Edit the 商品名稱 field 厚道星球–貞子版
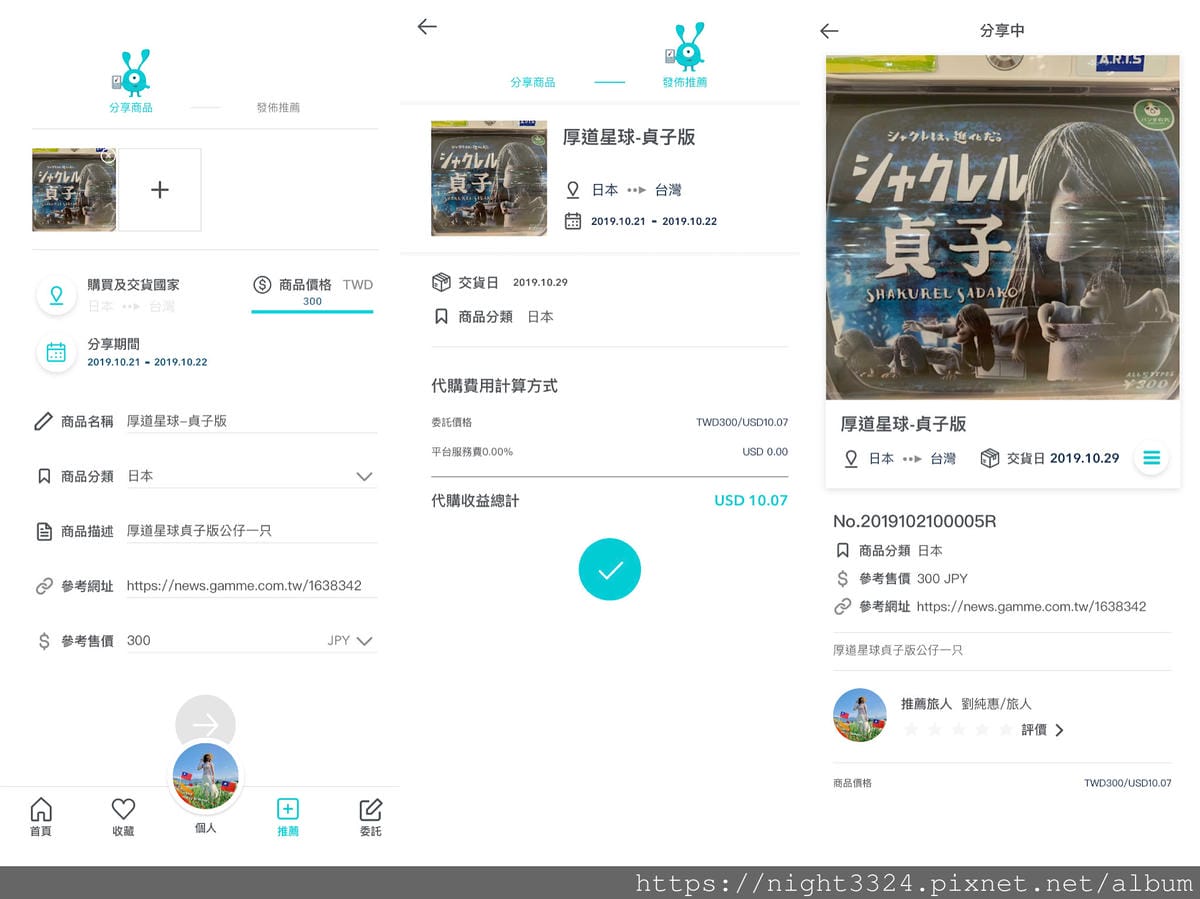This screenshot has width=1200, height=899. coord(251,421)
